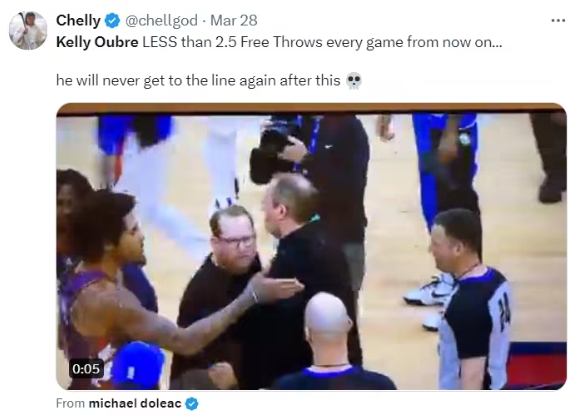Click the bald man's head in the video
The height and width of the screenshot is (417, 580).
[x=326, y=316]
